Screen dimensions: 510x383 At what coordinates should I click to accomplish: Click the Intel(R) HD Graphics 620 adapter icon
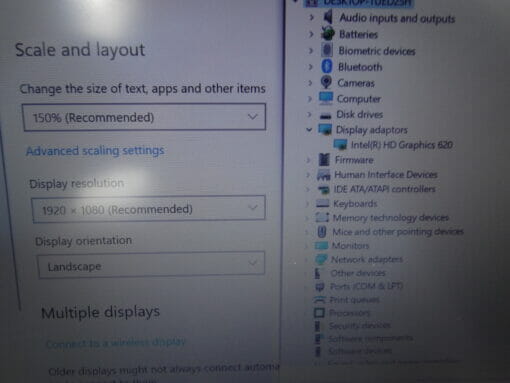coord(340,144)
